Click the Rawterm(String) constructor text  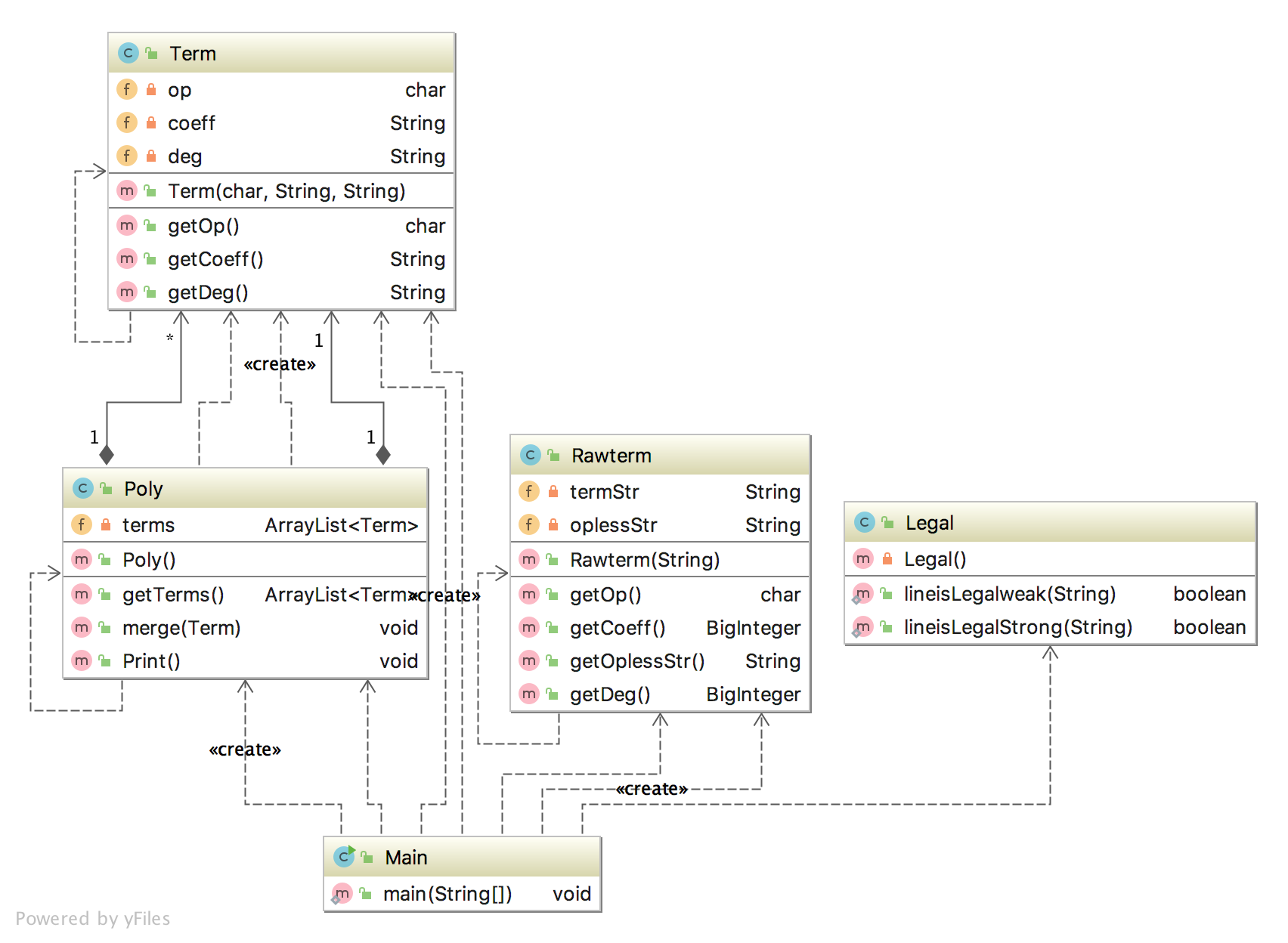(645, 560)
